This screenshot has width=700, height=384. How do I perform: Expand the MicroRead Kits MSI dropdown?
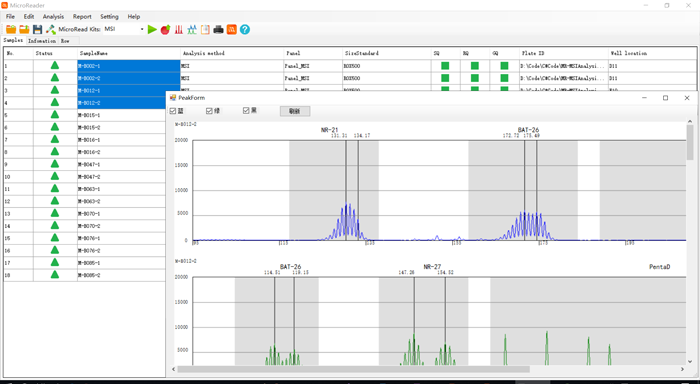point(142,29)
